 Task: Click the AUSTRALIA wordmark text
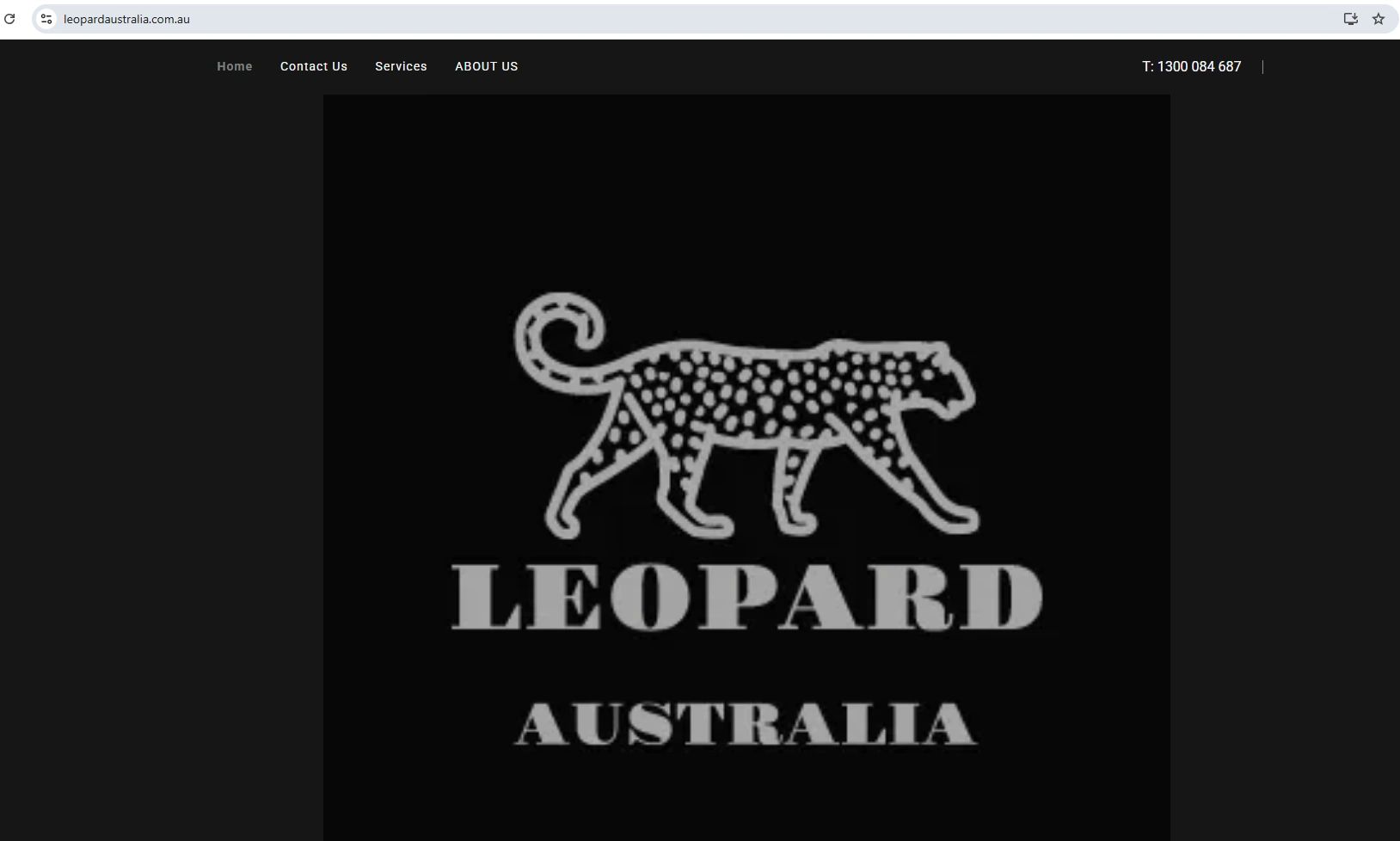coord(746,724)
